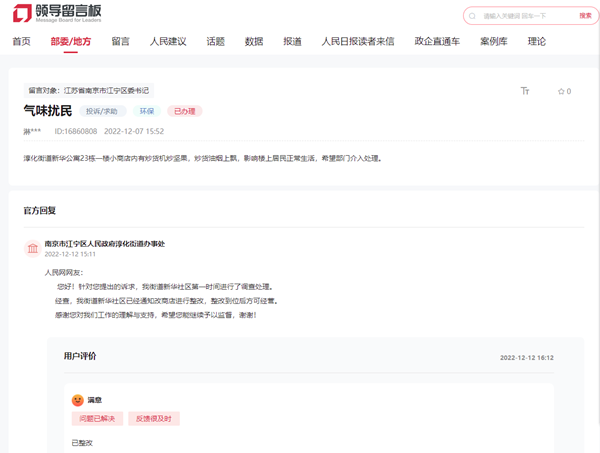600x453 pixels.
Task: Open the 理论 tab
Action: [x=536, y=41]
